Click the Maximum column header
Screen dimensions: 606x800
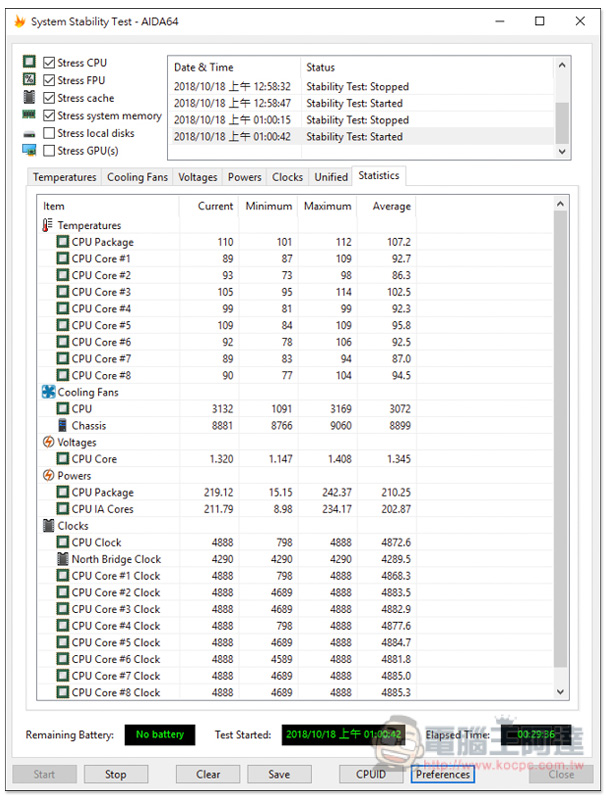coord(327,206)
